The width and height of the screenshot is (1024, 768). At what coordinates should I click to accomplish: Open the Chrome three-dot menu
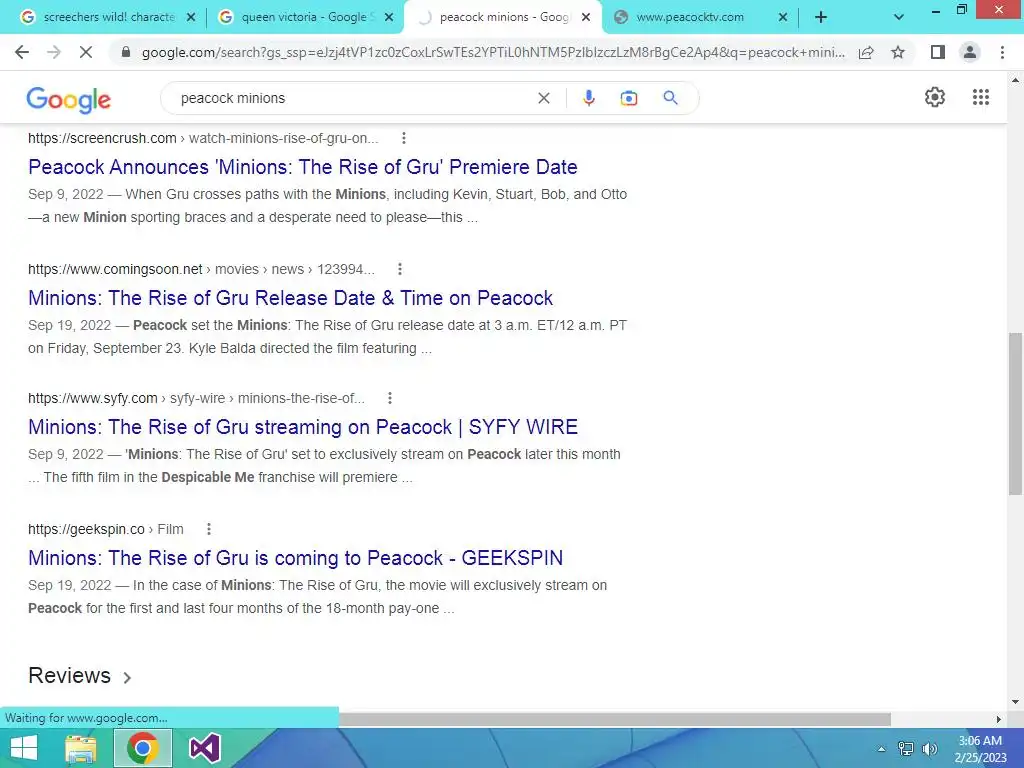tap(1002, 52)
